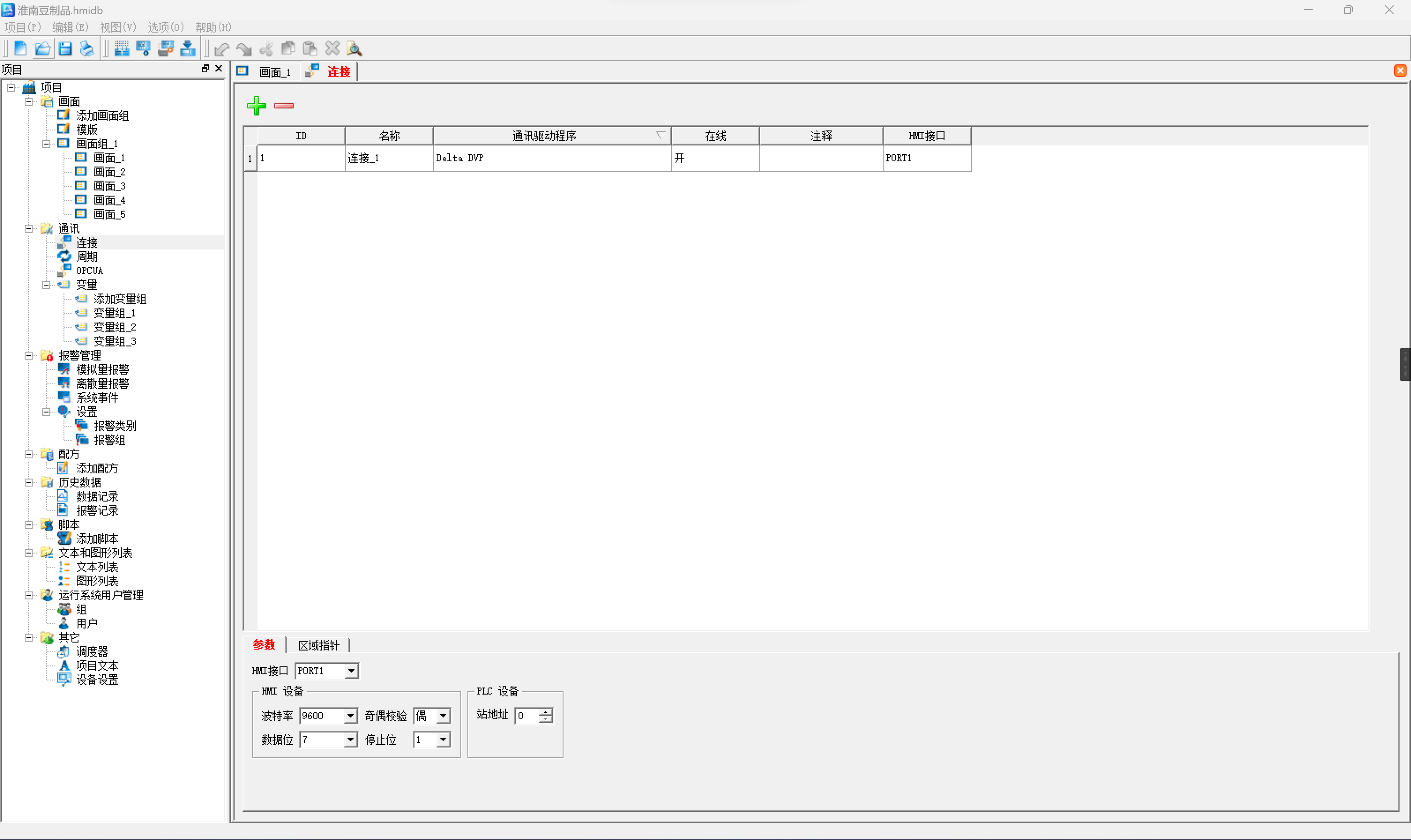Open OPCUA in project tree
1411x840 pixels.
coord(90,271)
